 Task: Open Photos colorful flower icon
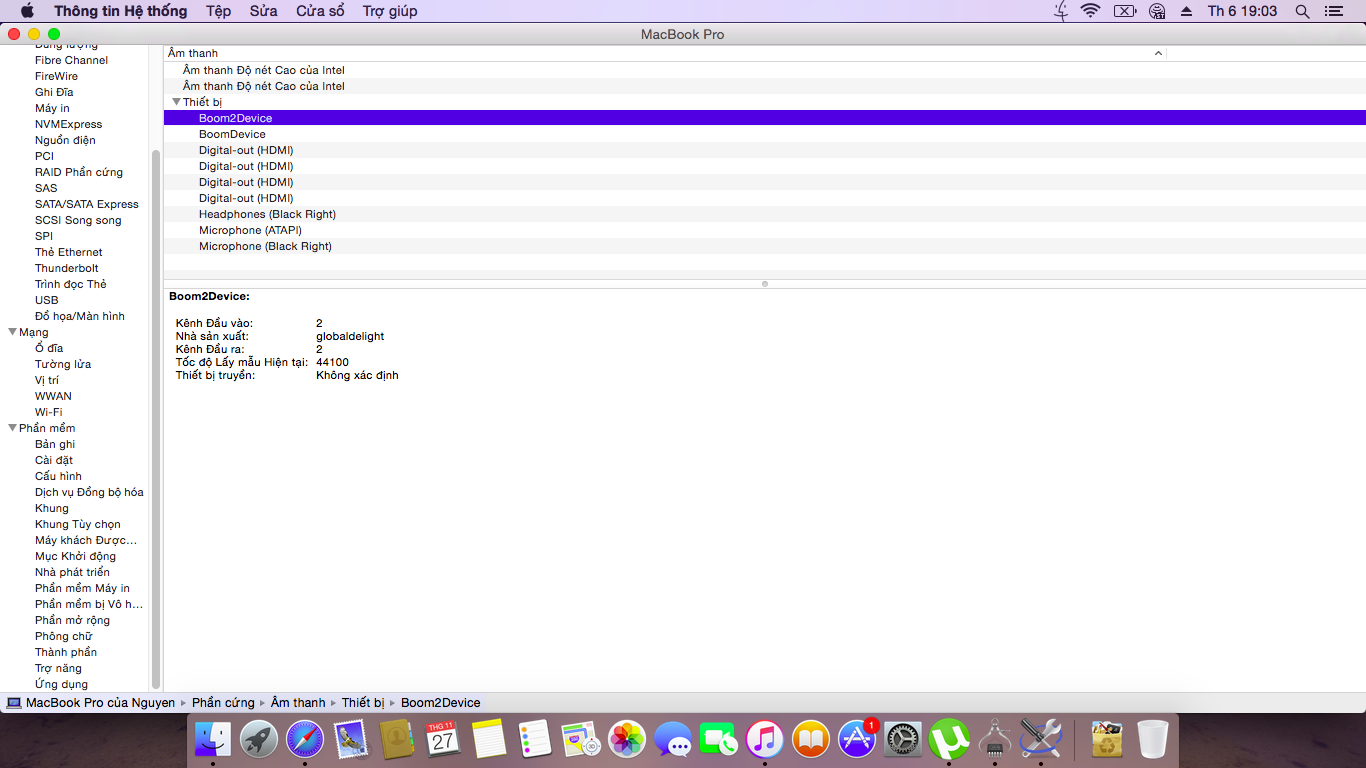(627, 739)
